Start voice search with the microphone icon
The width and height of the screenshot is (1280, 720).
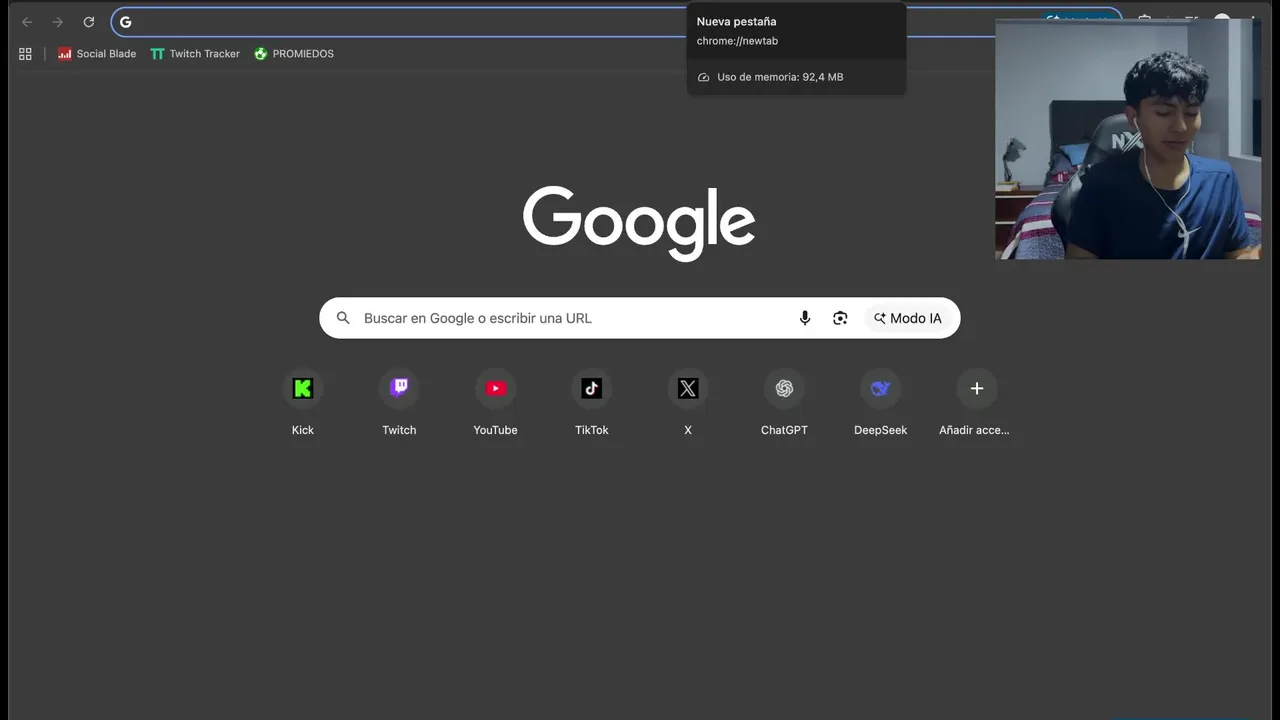click(805, 318)
